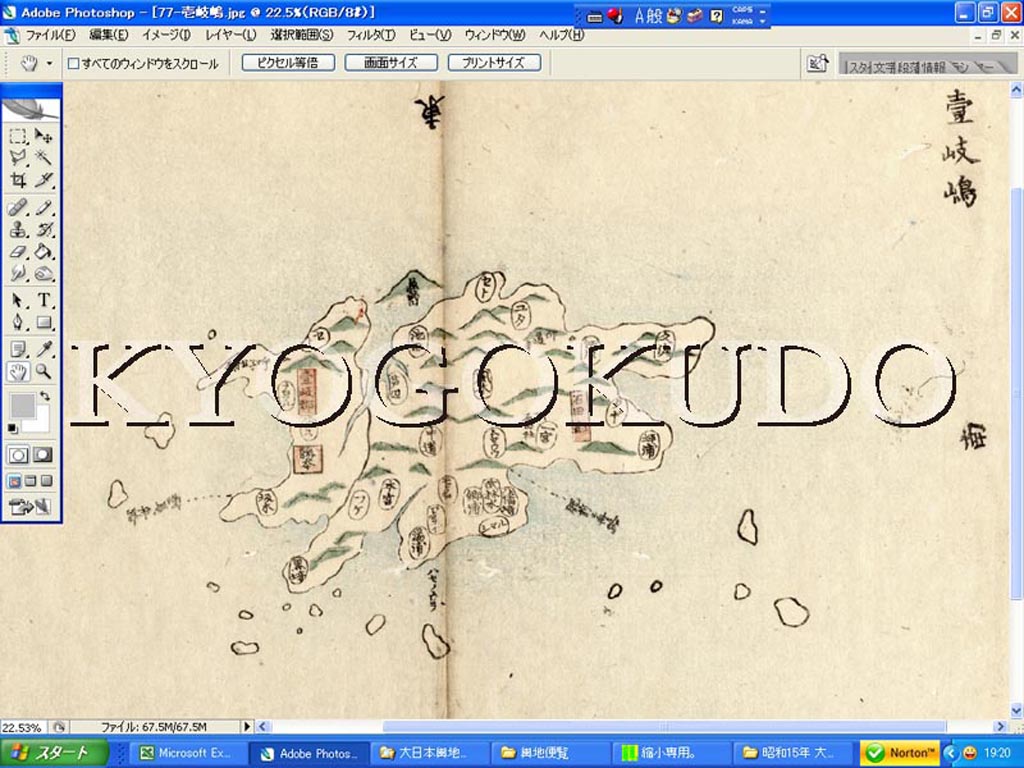Click the ピクセル等倍 button
This screenshot has height=768, width=1024.
pos(288,63)
